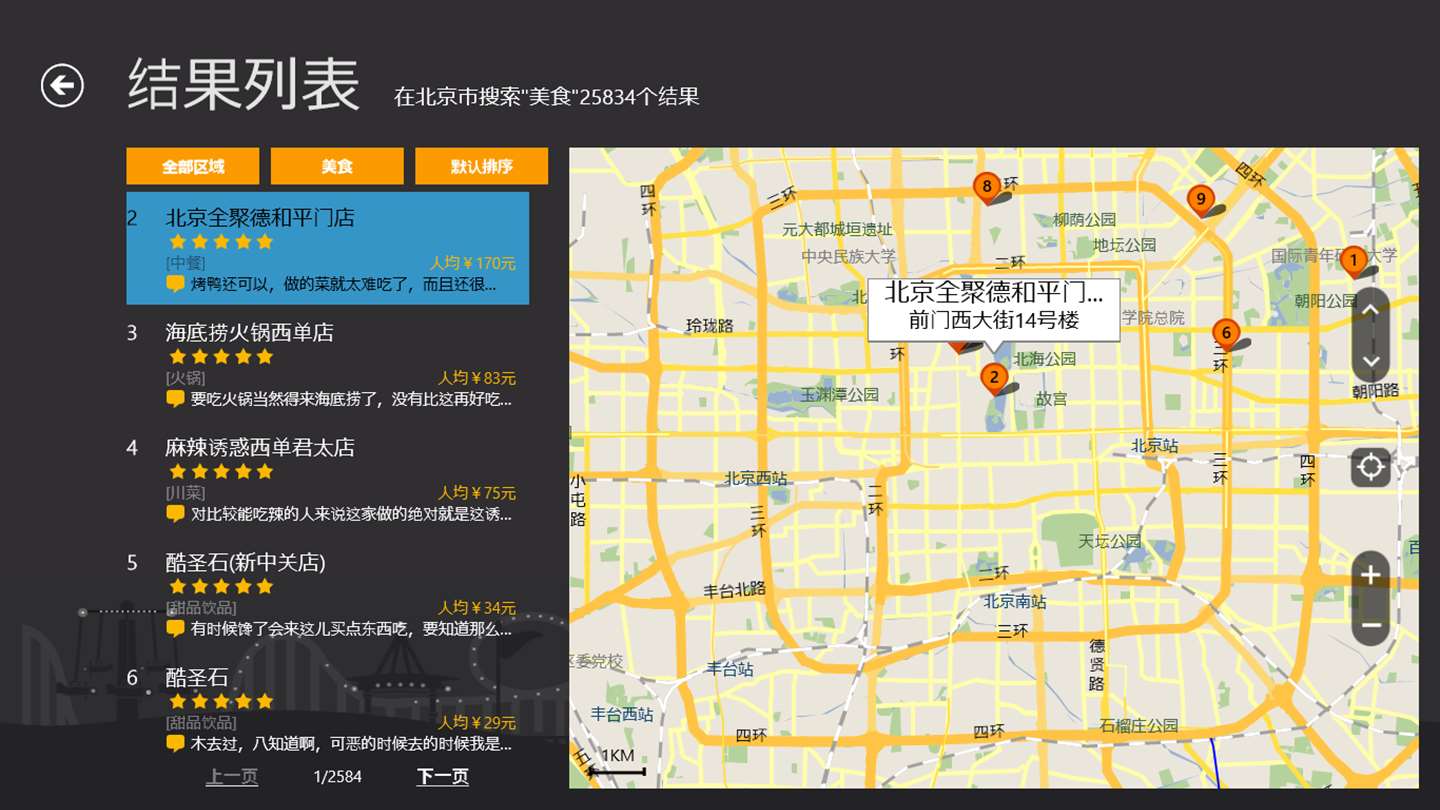Viewport: 1440px width, 810px height.
Task: Click 北京西站 label on the map
Action: click(x=756, y=478)
